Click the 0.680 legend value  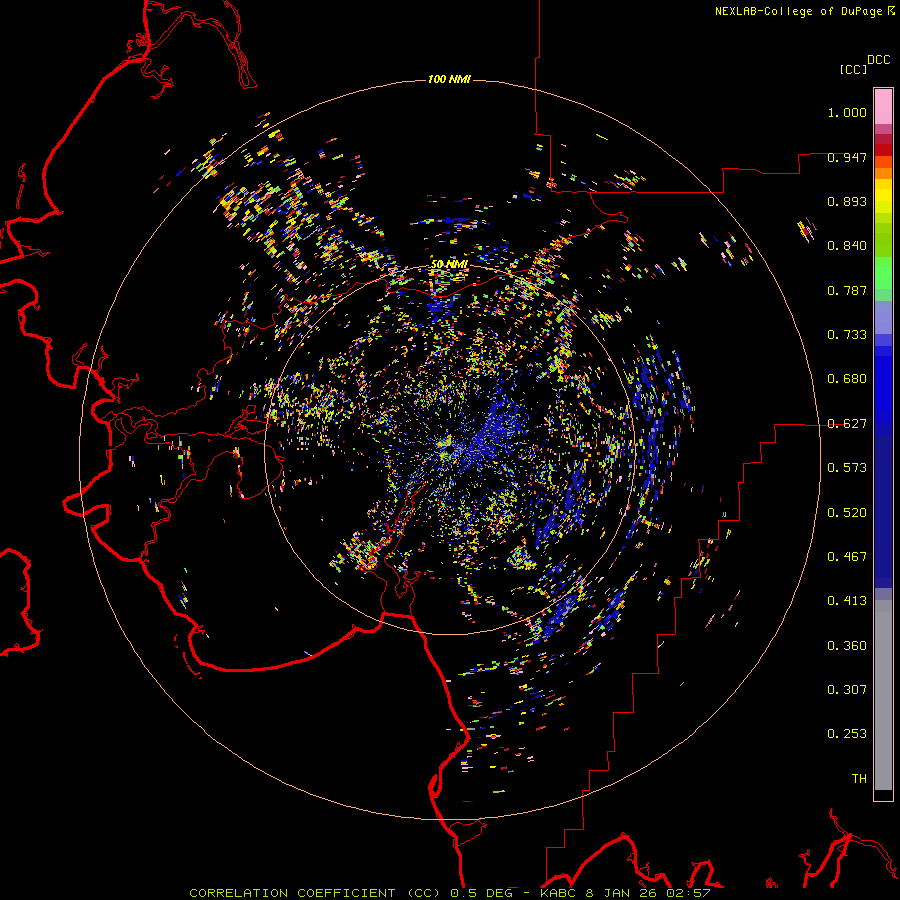pyautogui.click(x=847, y=379)
